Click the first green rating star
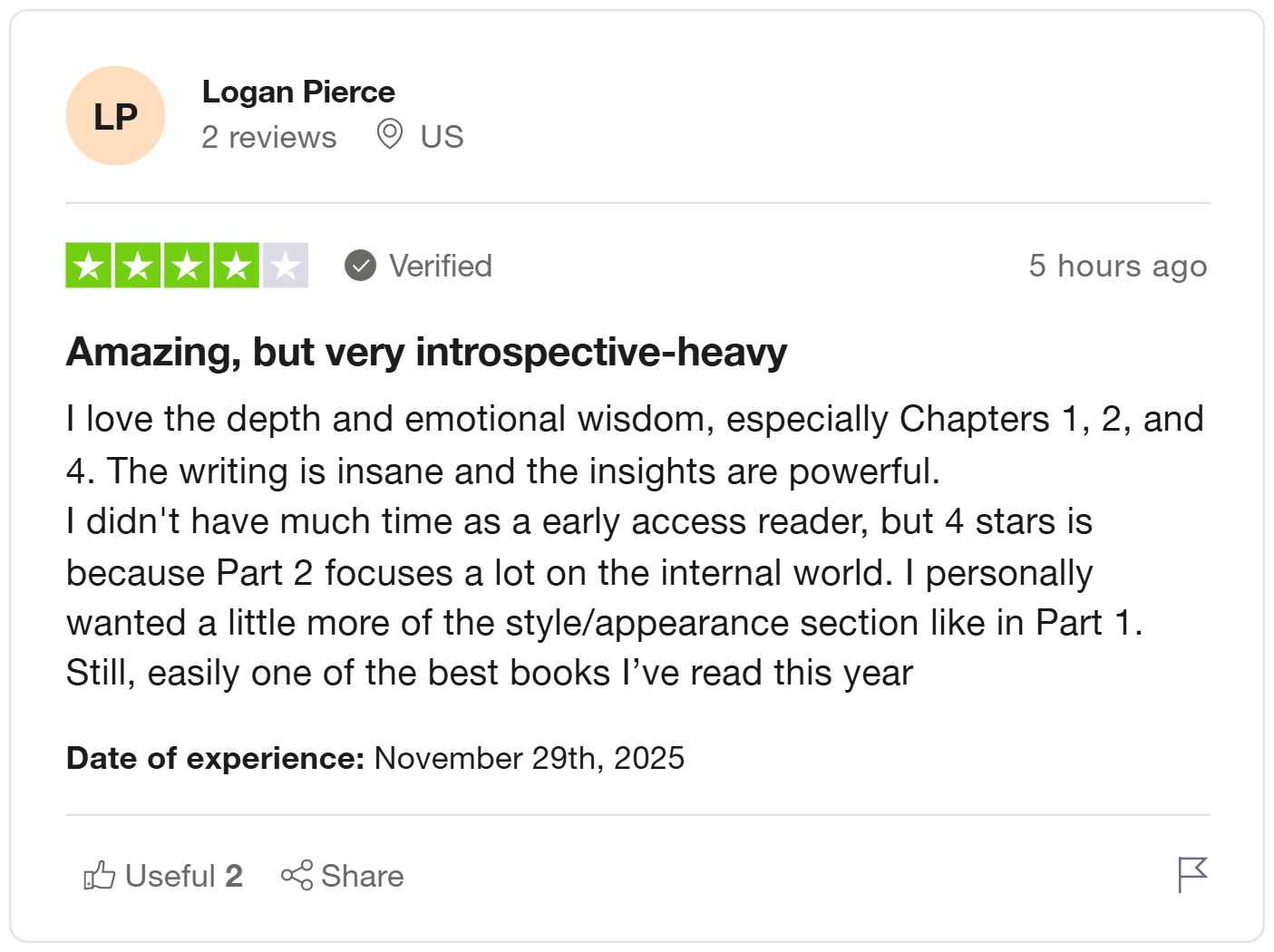 (x=88, y=266)
